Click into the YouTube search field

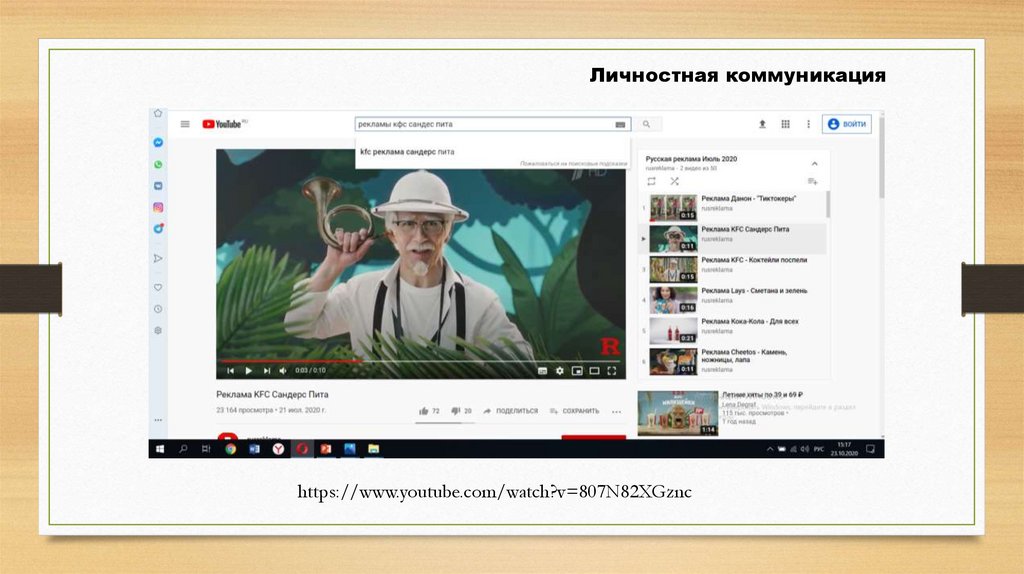[x=485, y=124]
